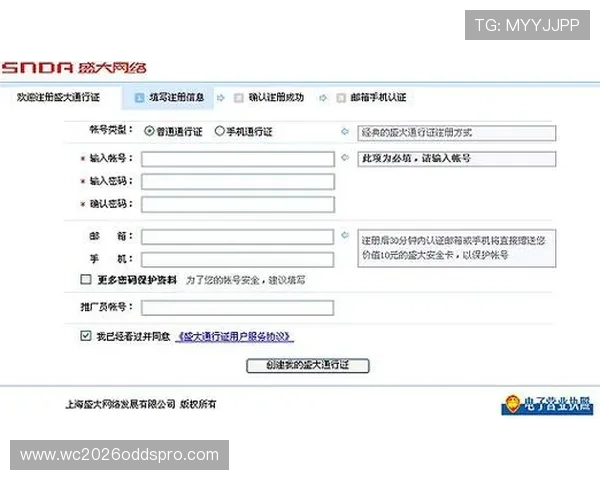The image size is (600, 480).
Task: Focus the 输入帐号 input field
Action: [238, 159]
